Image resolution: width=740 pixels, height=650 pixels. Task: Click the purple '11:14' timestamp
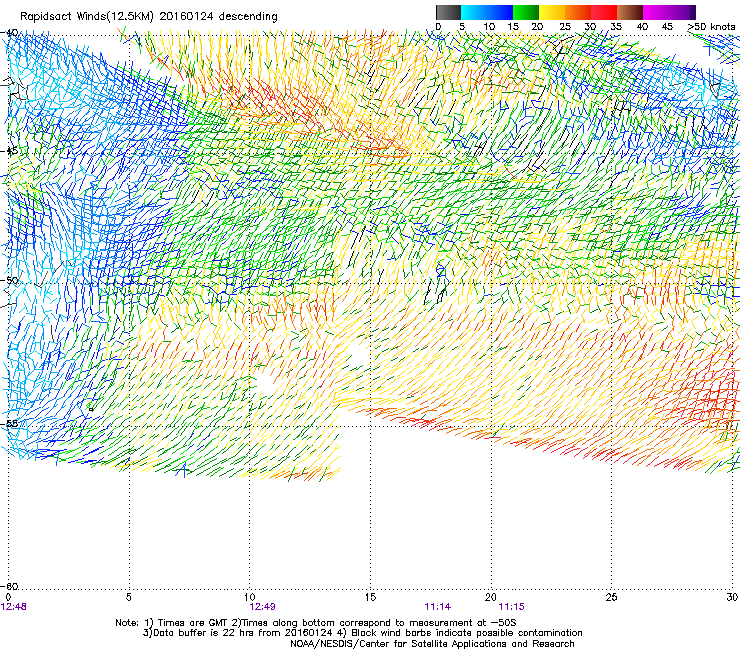point(437,607)
